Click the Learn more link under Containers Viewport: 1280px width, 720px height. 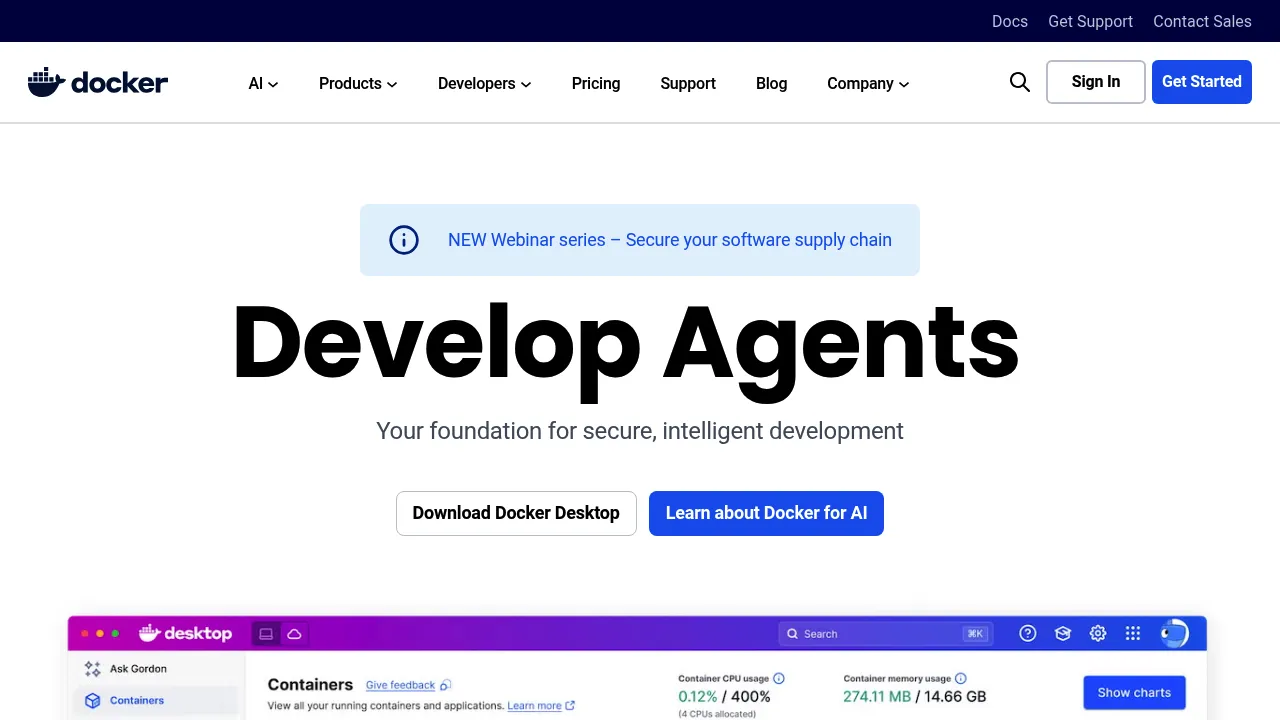(x=534, y=706)
